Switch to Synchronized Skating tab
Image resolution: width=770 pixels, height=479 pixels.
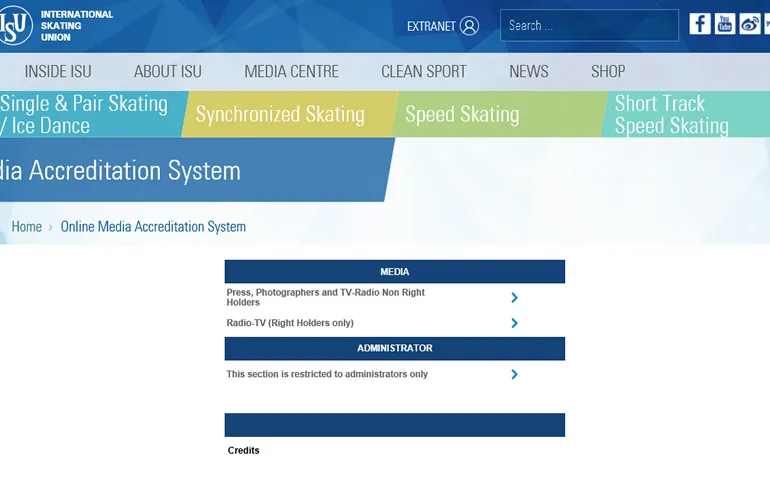point(280,115)
